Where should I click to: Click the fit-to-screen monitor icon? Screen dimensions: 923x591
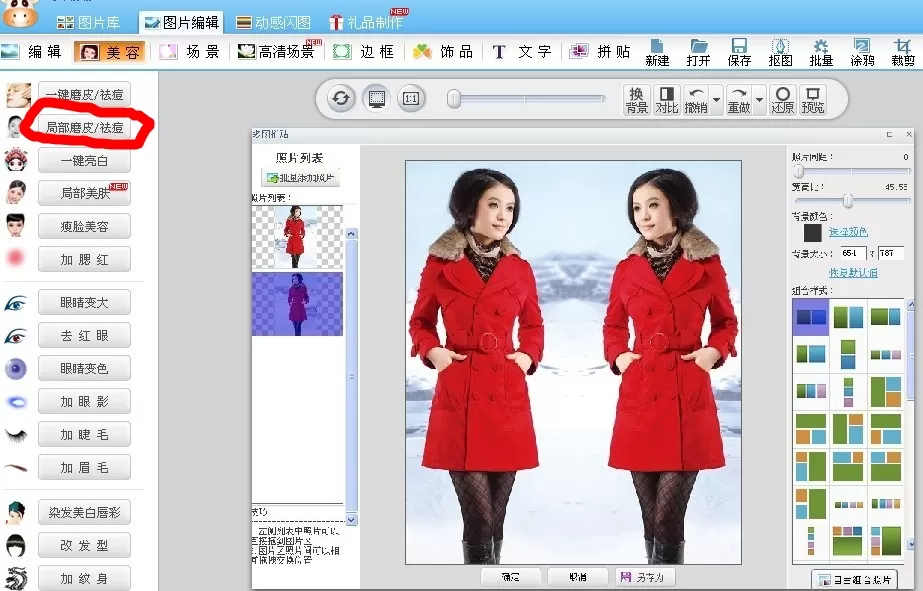point(377,98)
